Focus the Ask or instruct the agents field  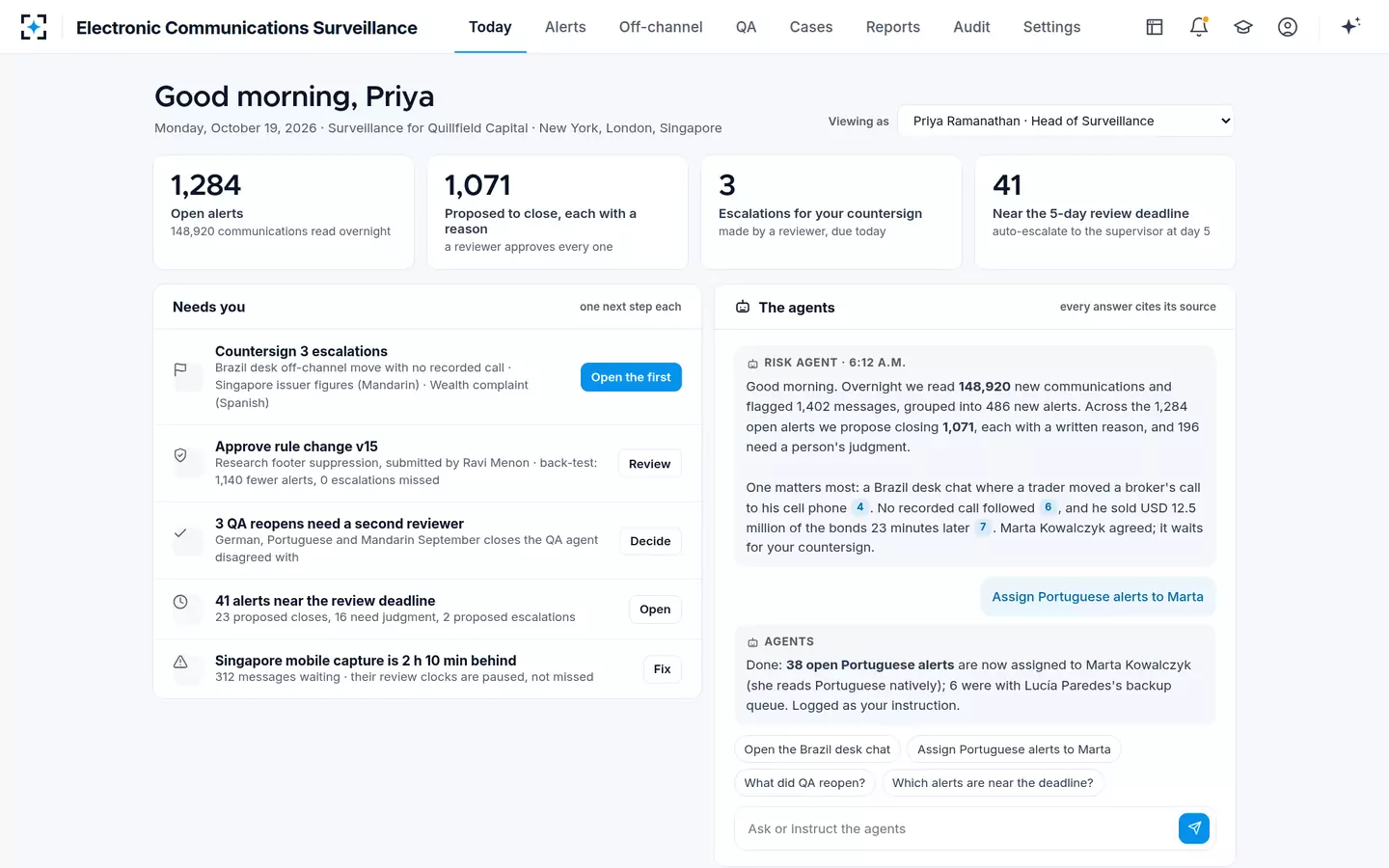click(x=956, y=828)
